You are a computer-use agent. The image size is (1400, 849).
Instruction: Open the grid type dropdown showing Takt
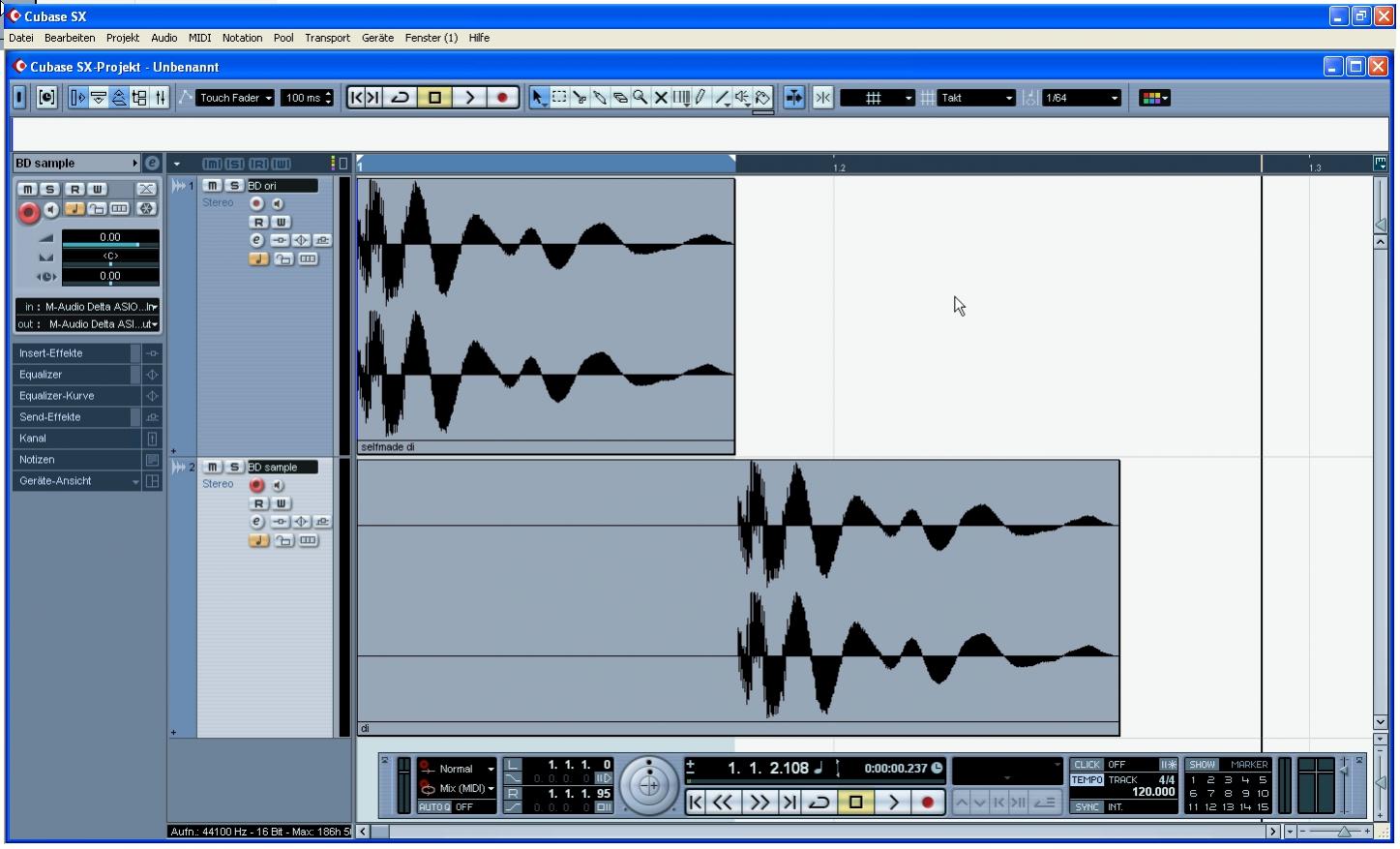click(x=976, y=98)
